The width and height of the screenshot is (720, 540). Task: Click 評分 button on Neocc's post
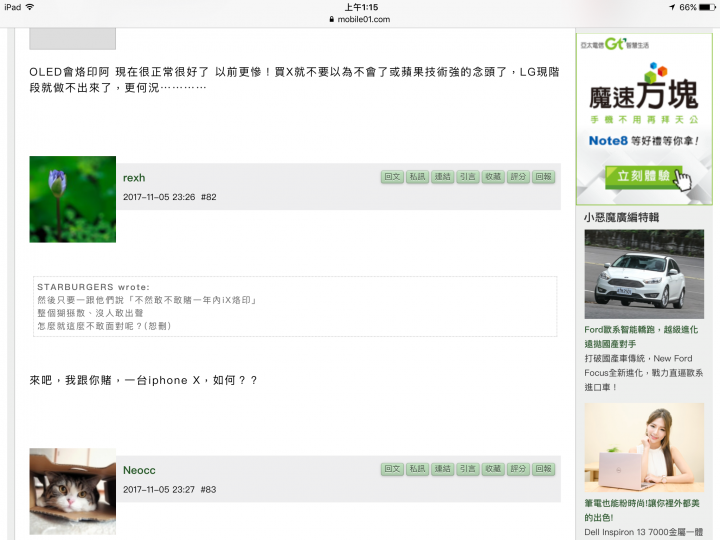tap(518, 469)
